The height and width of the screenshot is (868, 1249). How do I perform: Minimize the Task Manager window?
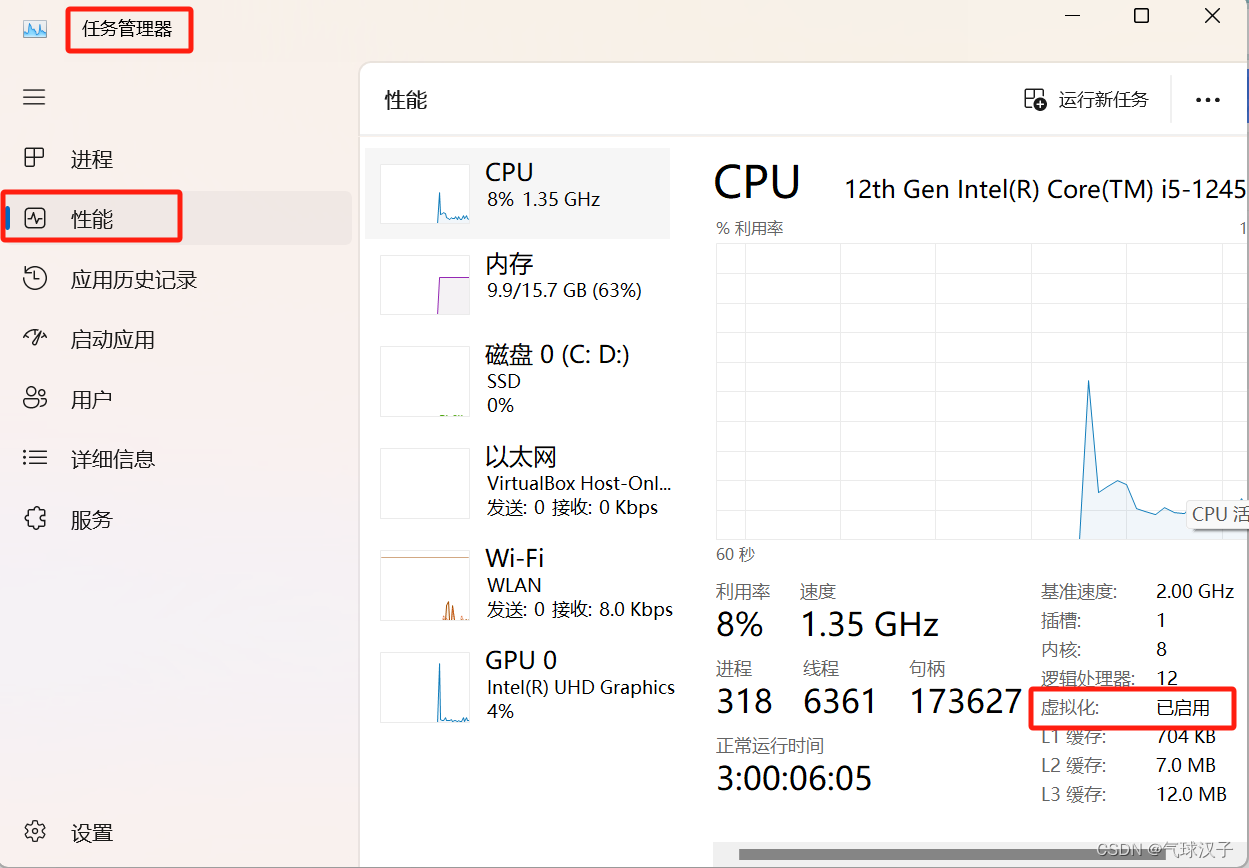coord(1072,16)
